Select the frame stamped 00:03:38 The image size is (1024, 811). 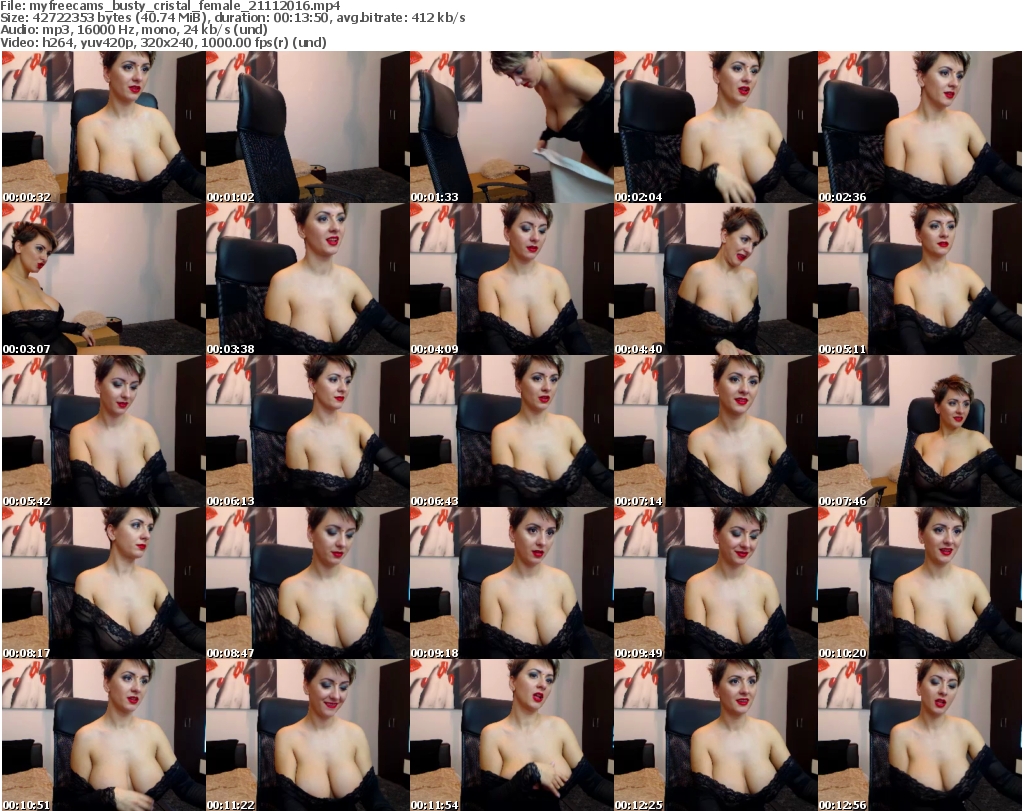pyautogui.click(x=308, y=279)
